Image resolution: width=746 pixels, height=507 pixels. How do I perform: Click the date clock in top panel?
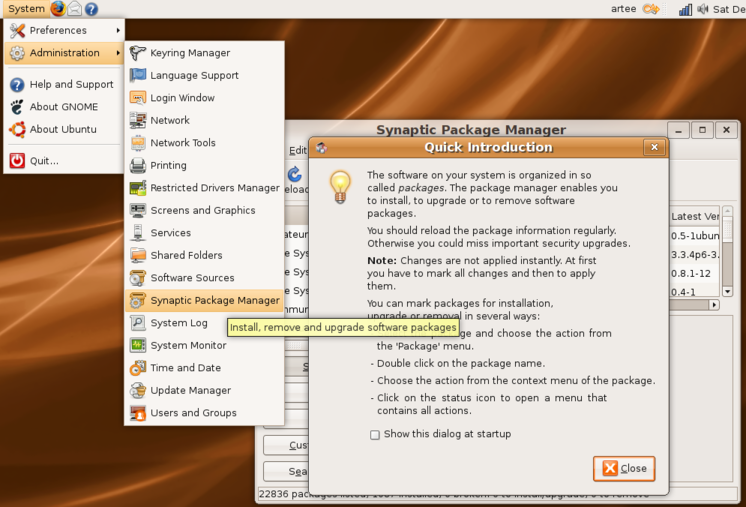(x=729, y=9)
